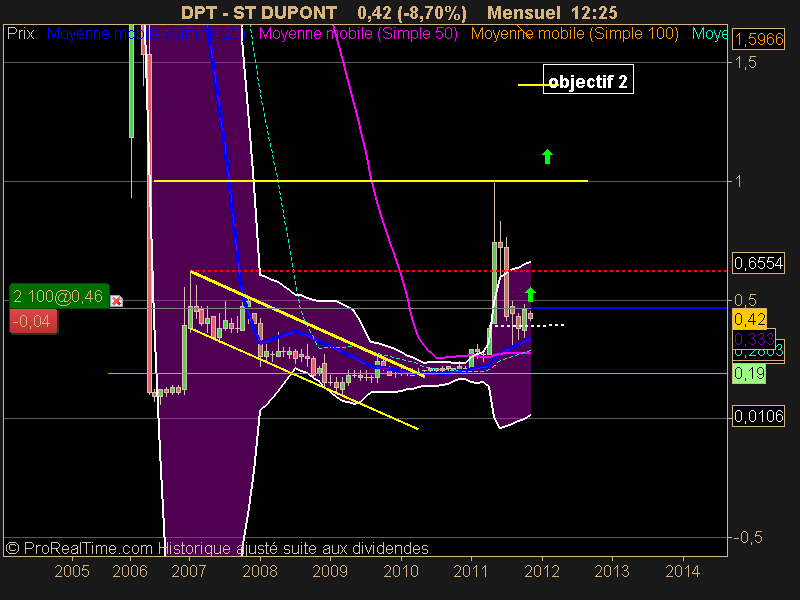Click the -0,5 value on price axis
The width and height of the screenshot is (800, 600).
(x=747, y=537)
